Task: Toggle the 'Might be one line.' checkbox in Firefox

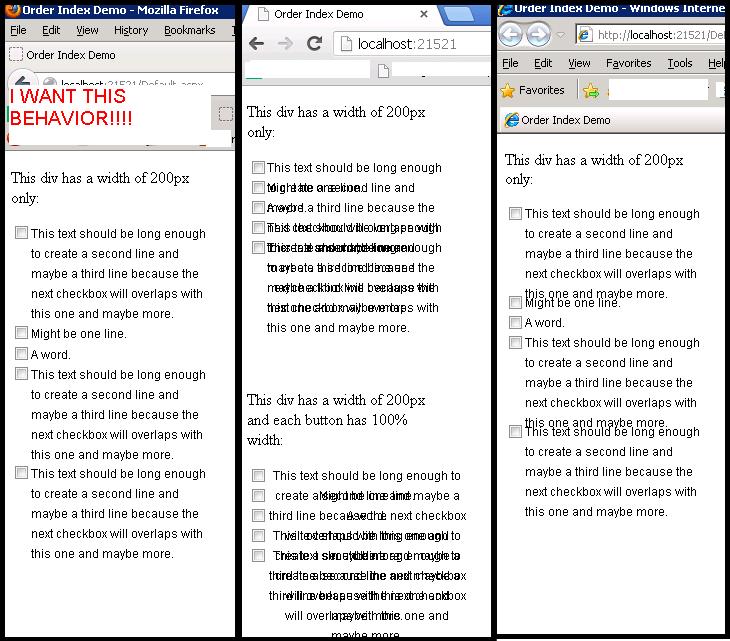Action: pyautogui.click(x=21, y=332)
